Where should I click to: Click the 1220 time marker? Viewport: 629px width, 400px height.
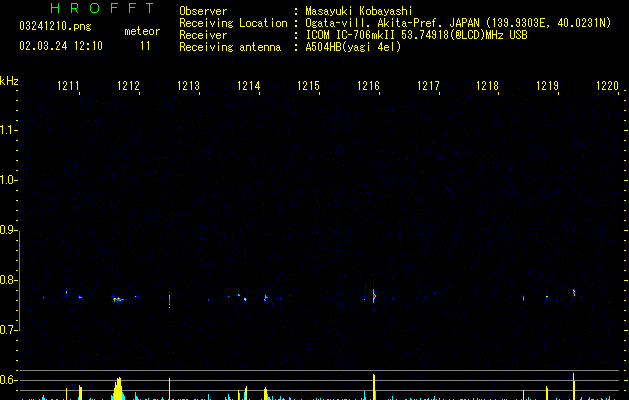(x=607, y=86)
